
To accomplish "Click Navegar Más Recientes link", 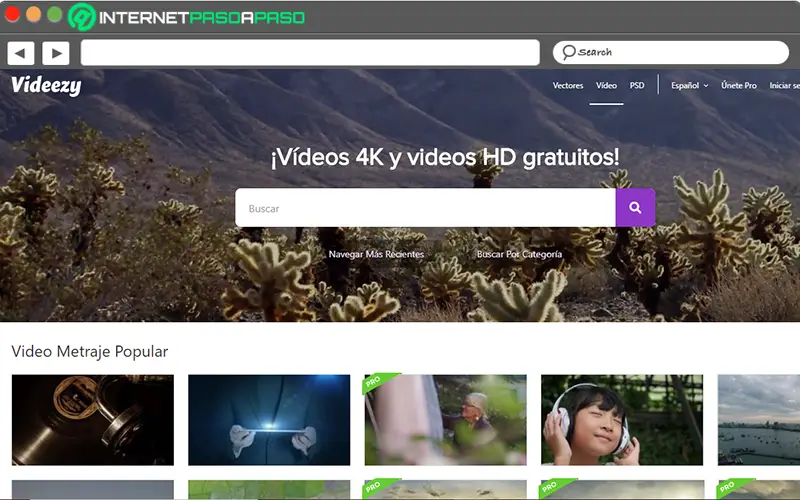I will 376,254.
